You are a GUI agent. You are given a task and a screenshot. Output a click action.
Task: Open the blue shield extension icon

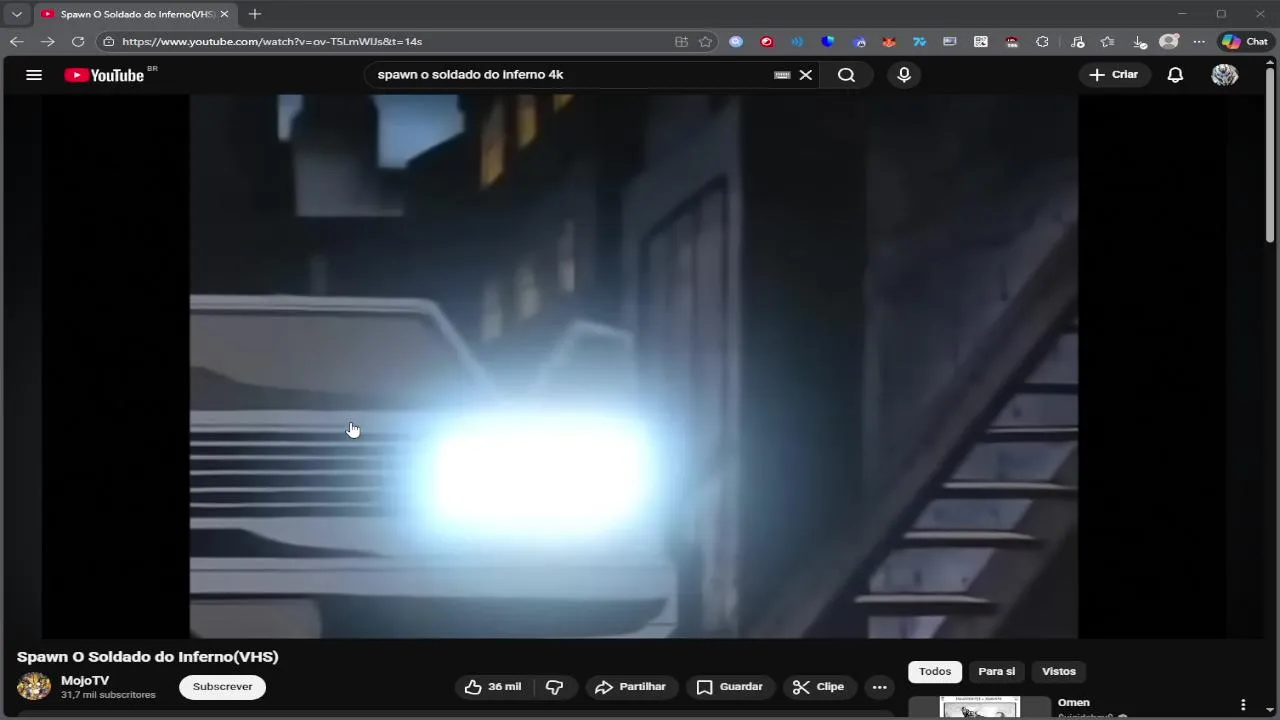point(828,42)
